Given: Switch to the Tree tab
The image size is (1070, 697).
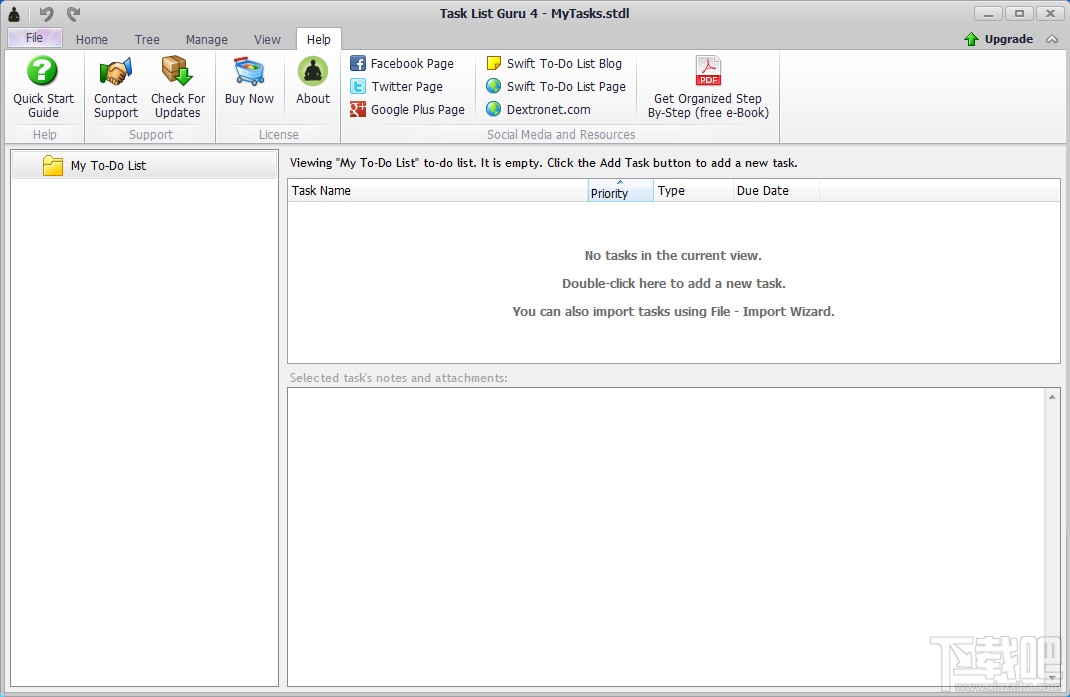Looking at the screenshot, I should tap(147, 40).
